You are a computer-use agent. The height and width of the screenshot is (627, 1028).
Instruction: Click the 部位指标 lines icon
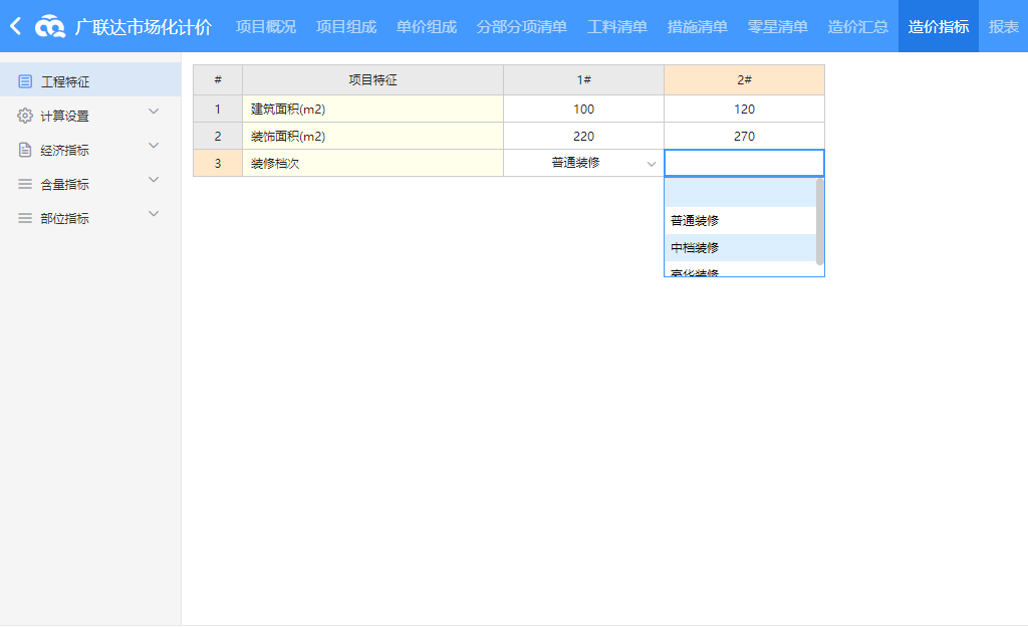[25, 218]
